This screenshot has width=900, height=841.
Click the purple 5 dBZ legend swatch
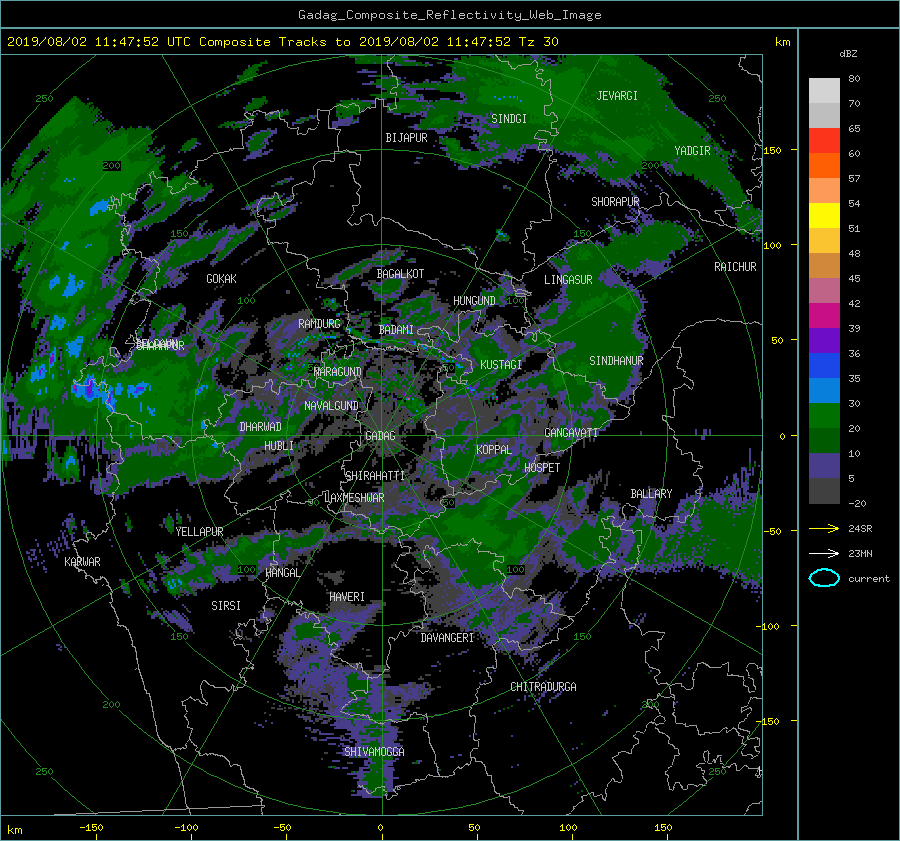824,465
